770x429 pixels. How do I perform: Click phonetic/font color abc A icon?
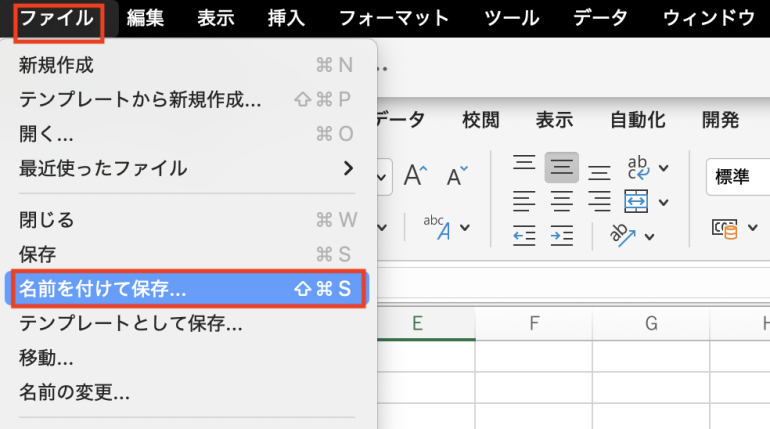click(x=438, y=227)
